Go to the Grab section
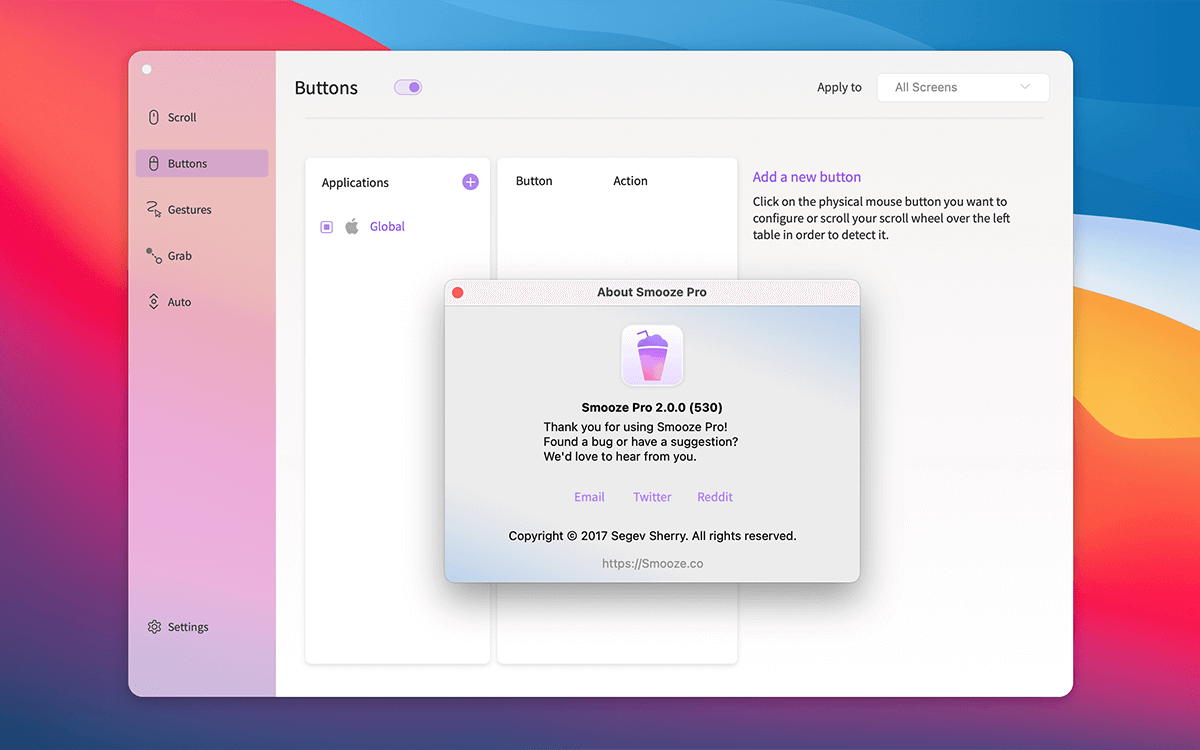Image resolution: width=1200 pixels, height=750 pixels. (x=202, y=256)
